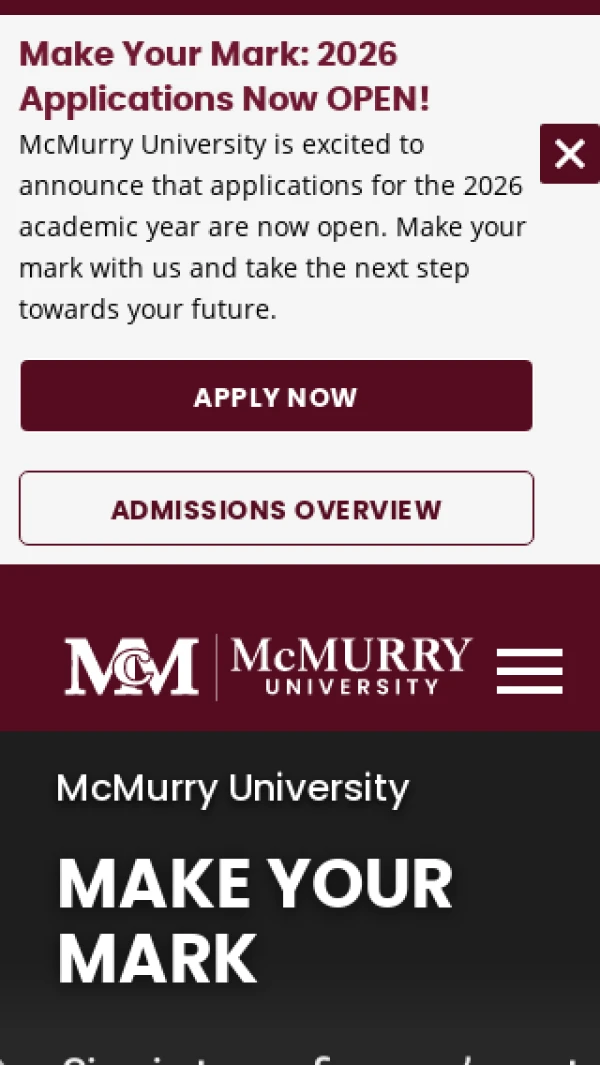Click 'towards your future.' text line
The width and height of the screenshot is (600, 1065).
click(147, 309)
